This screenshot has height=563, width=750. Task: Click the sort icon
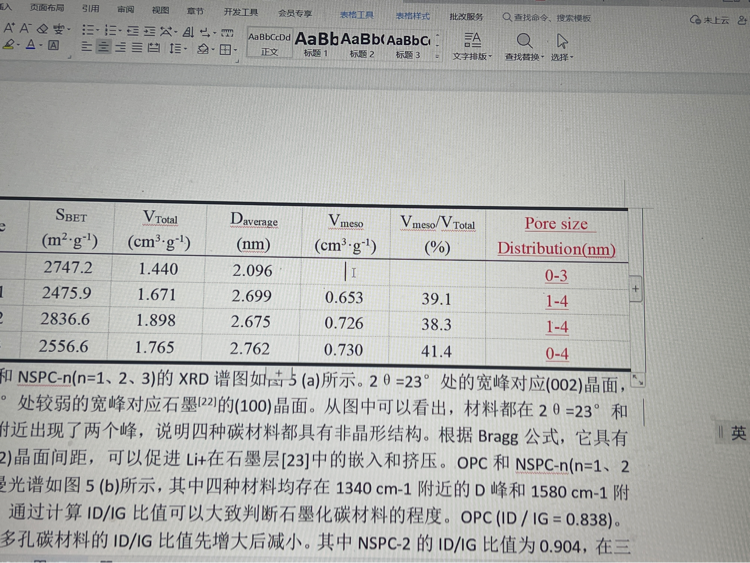coord(188,32)
